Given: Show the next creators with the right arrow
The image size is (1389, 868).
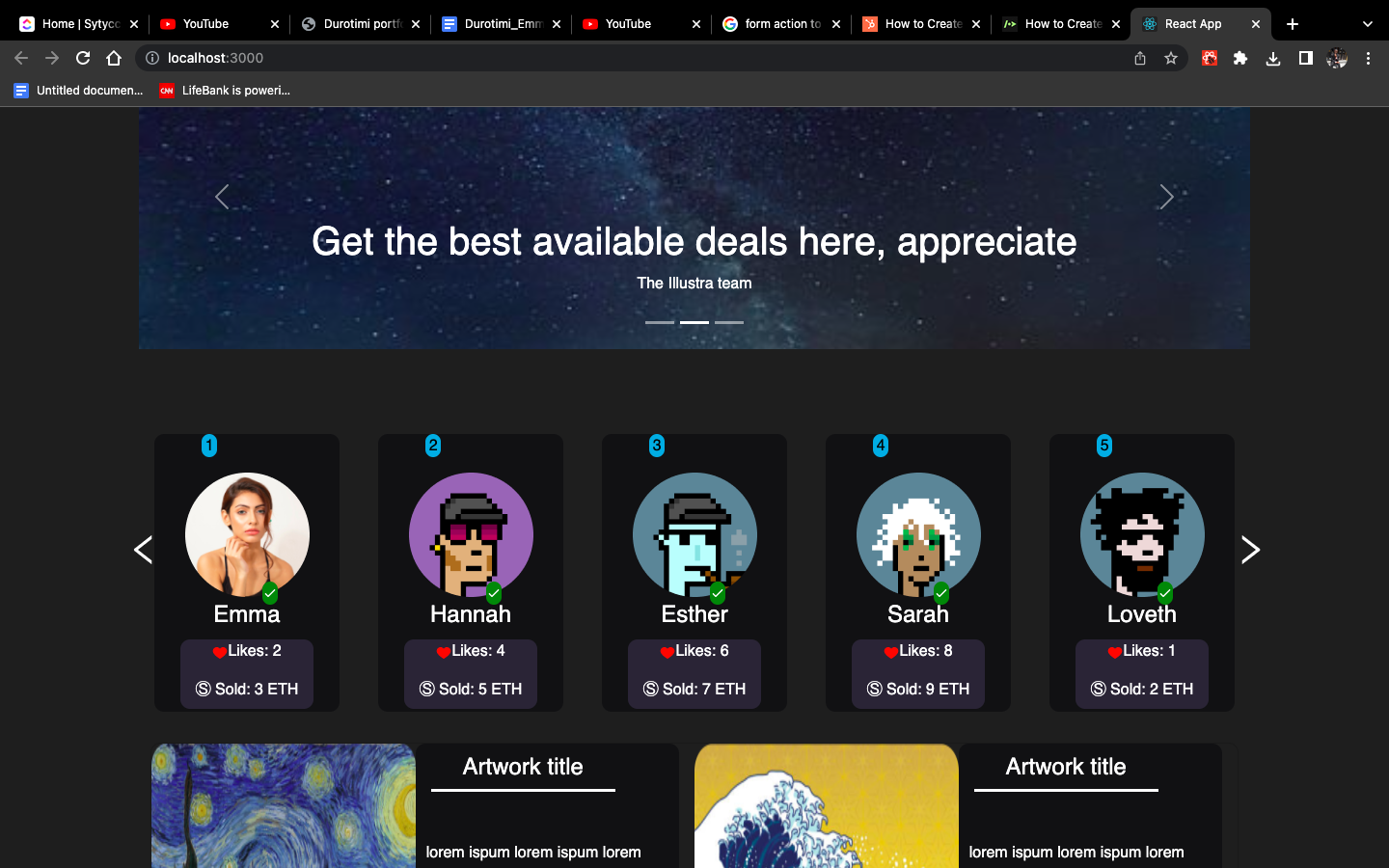Looking at the screenshot, I should [1250, 550].
